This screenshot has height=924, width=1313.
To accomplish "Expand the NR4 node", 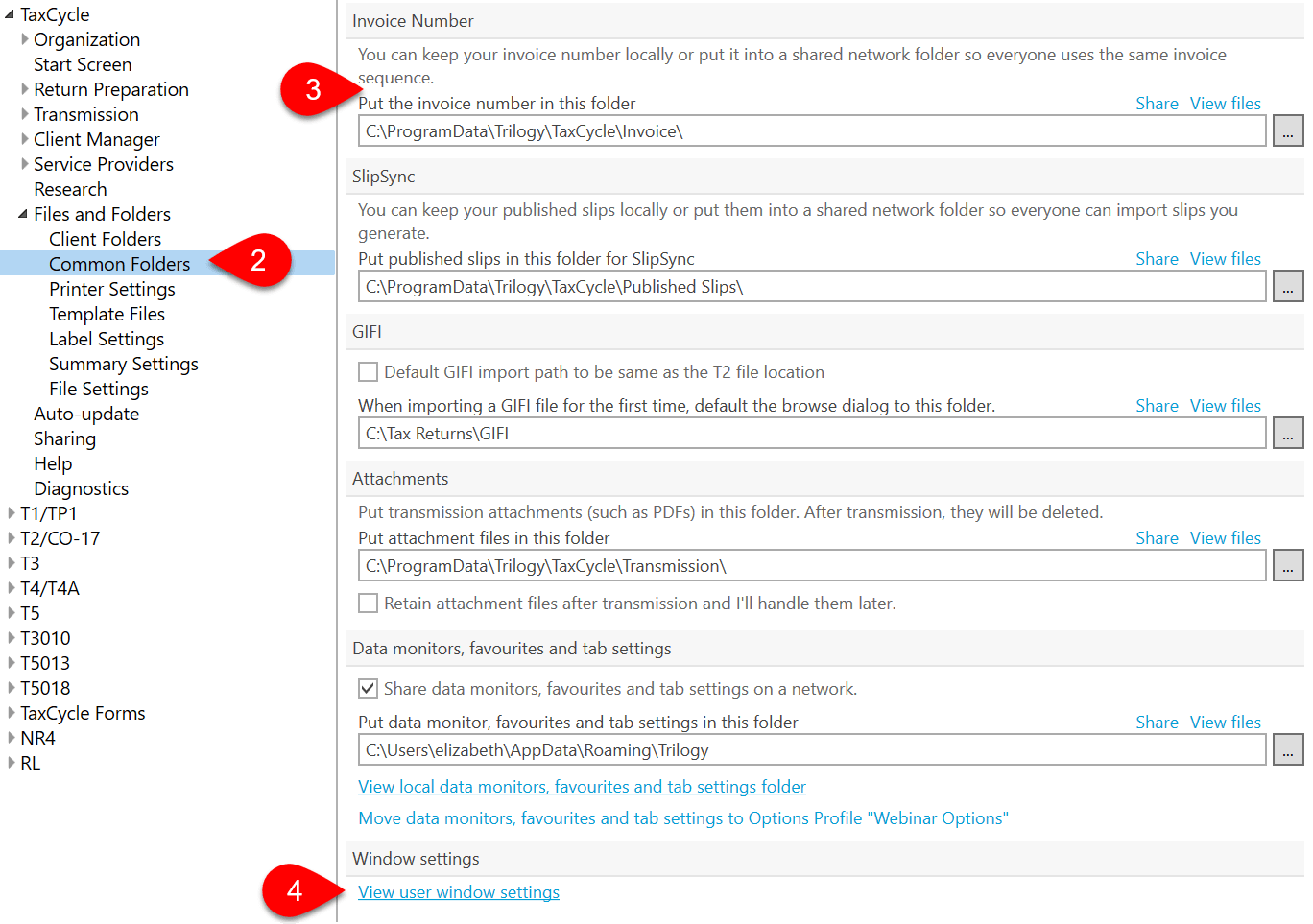I will tap(11, 738).
